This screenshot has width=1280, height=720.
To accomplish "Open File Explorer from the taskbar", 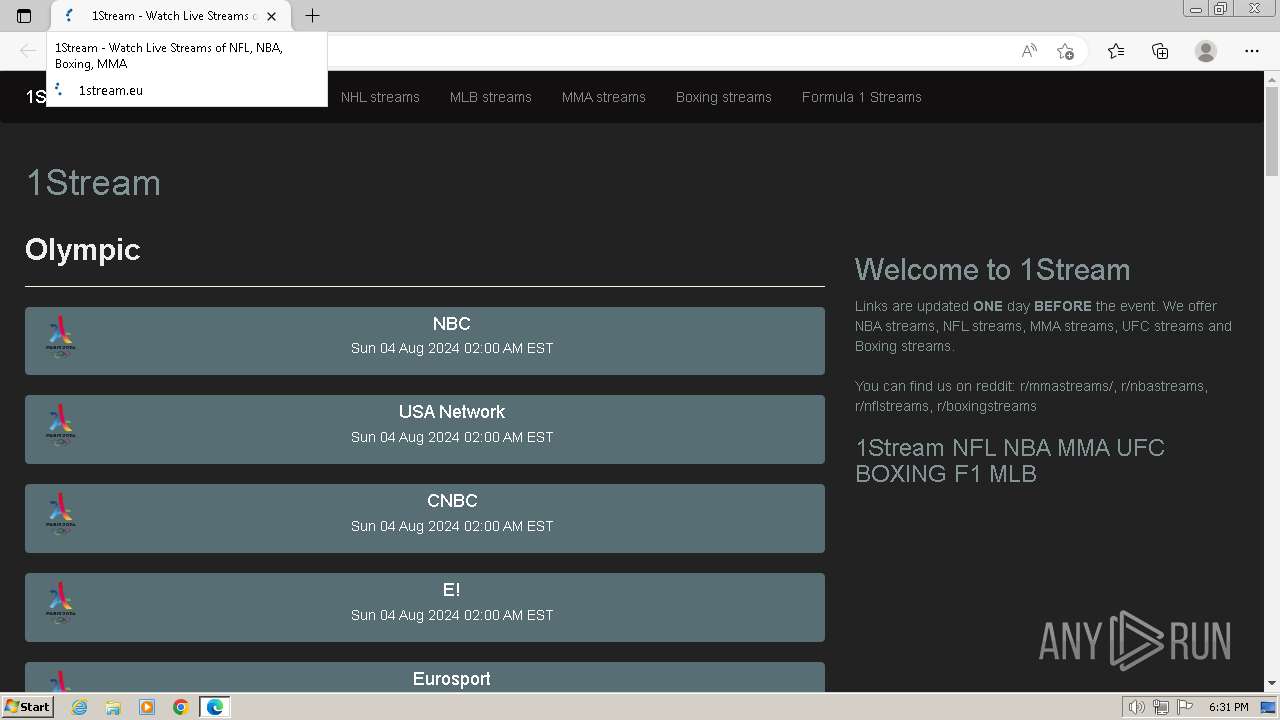I will [113, 707].
